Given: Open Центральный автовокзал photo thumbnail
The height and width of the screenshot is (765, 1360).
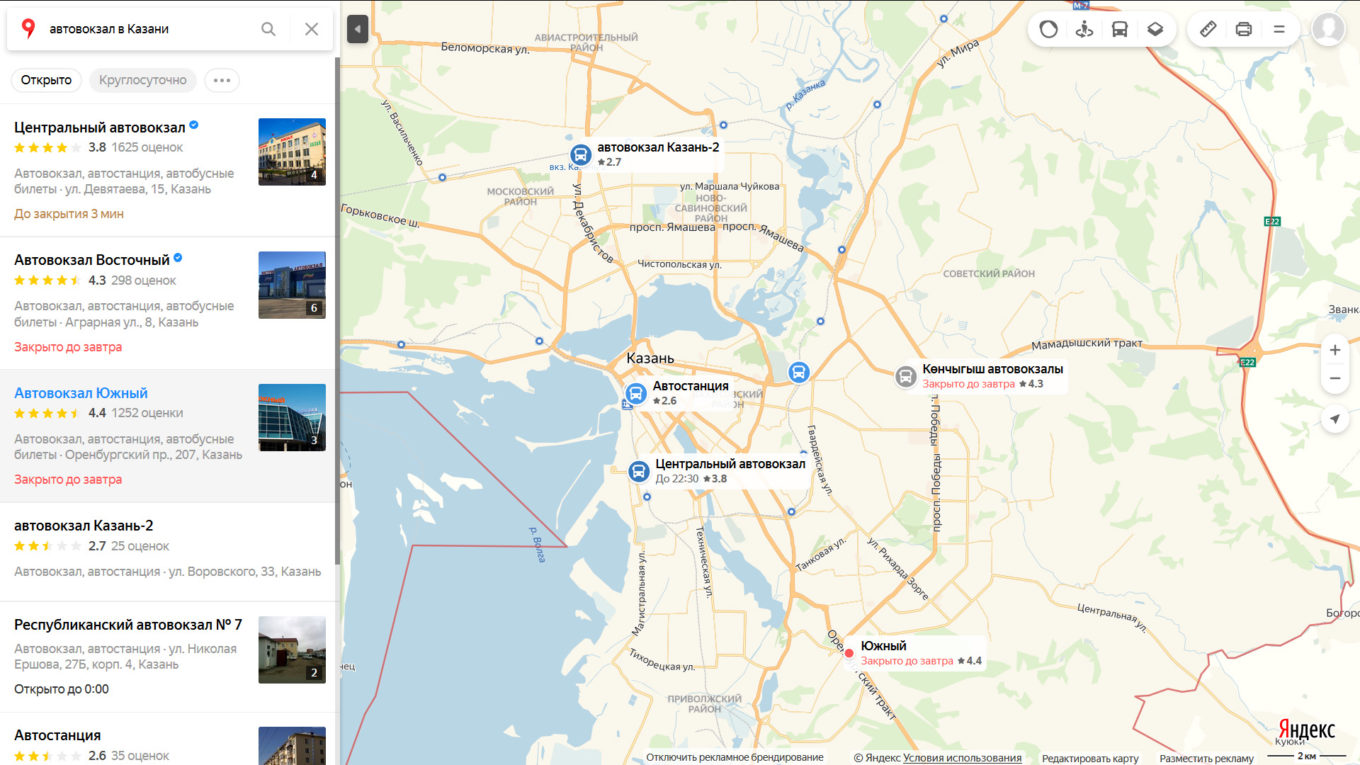Looking at the screenshot, I should [x=292, y=152].
